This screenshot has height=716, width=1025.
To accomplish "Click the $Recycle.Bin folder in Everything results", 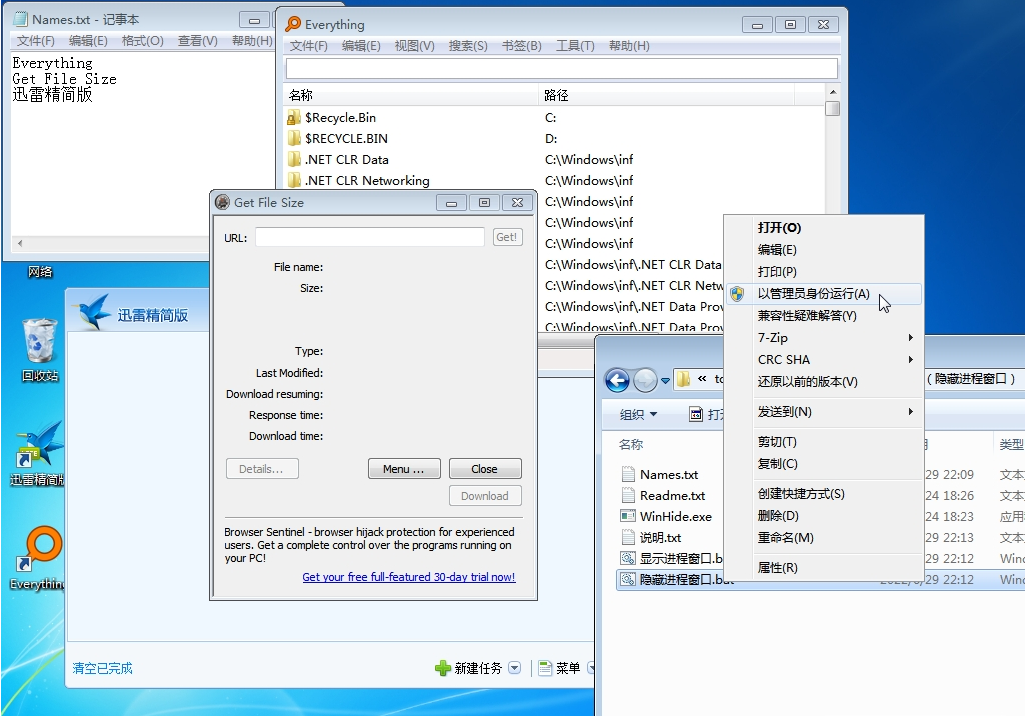I will [338, 117].
